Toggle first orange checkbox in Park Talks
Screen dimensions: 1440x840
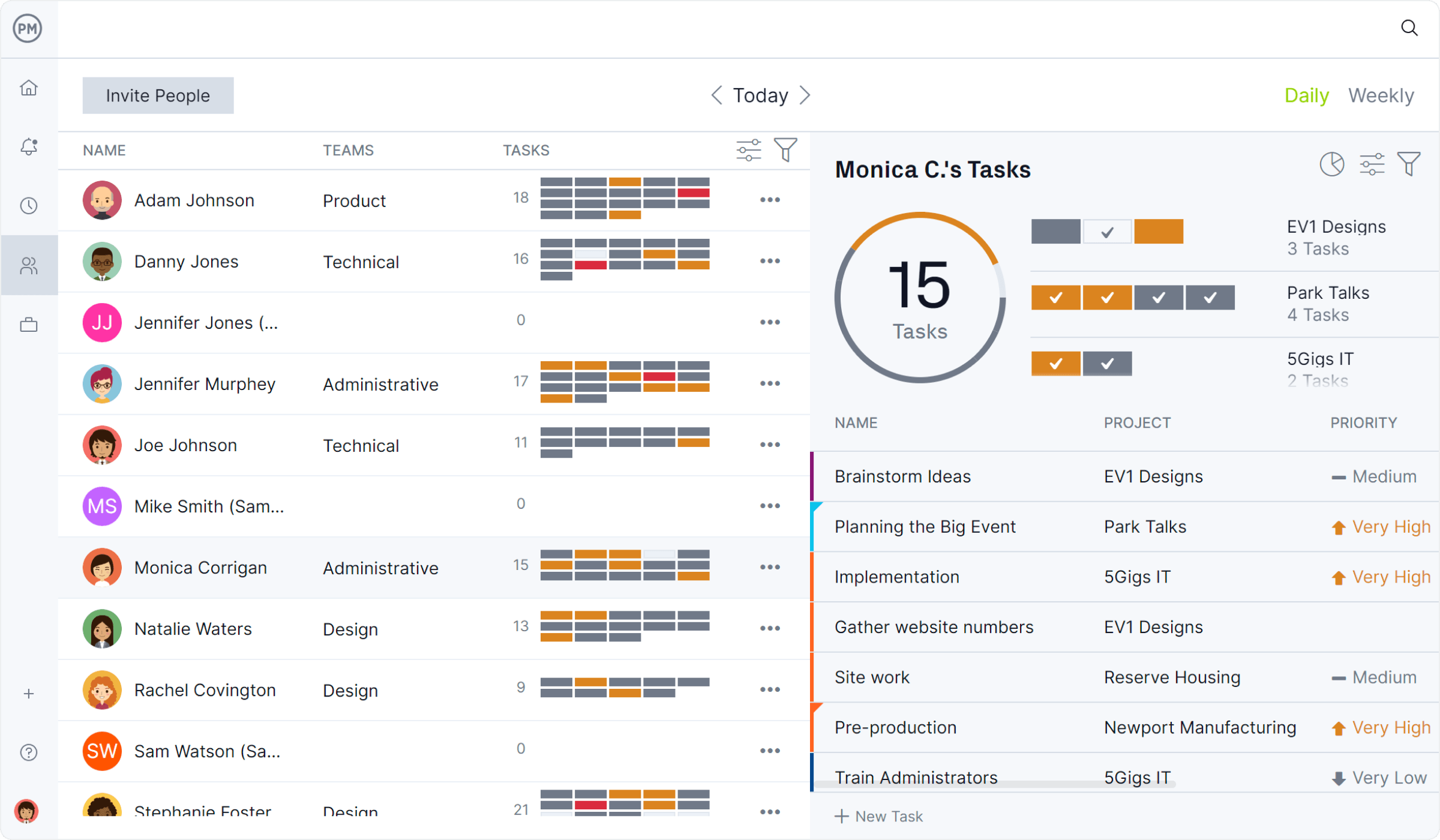coord(1055,298)
